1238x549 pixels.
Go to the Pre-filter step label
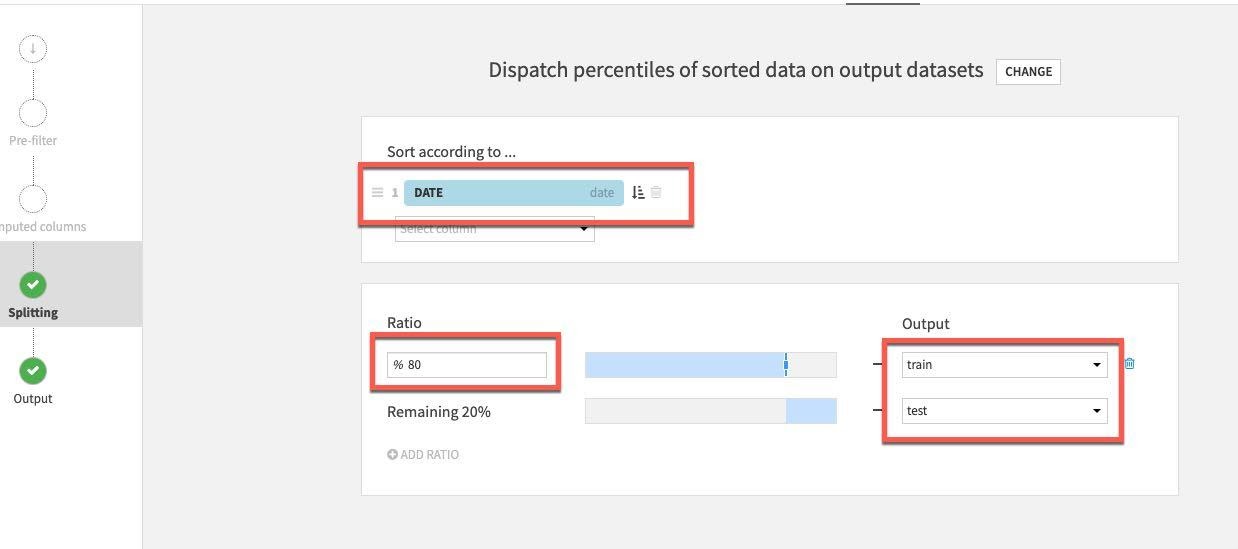pos(33,141)
